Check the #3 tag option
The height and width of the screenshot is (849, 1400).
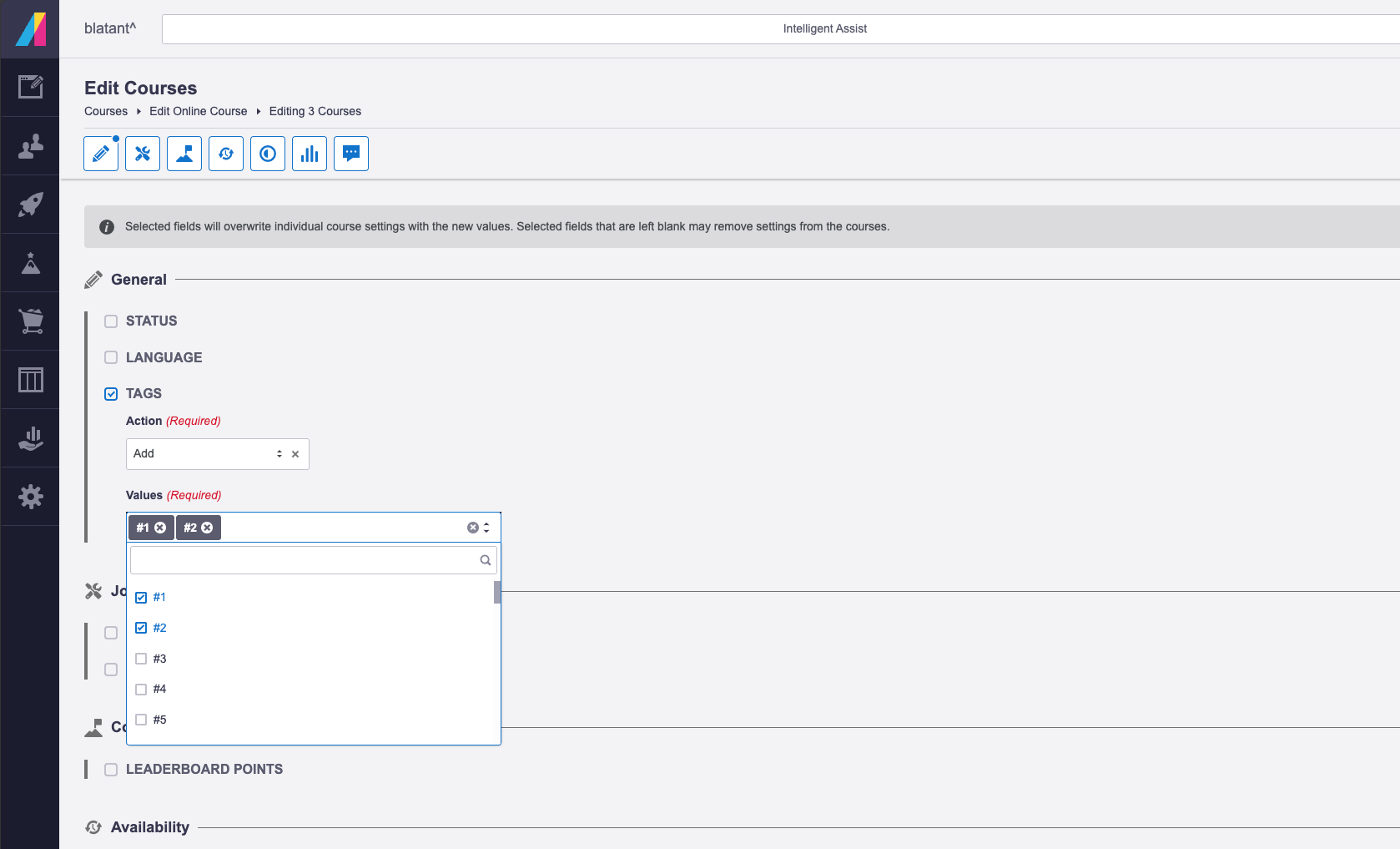tap(141, 659)
